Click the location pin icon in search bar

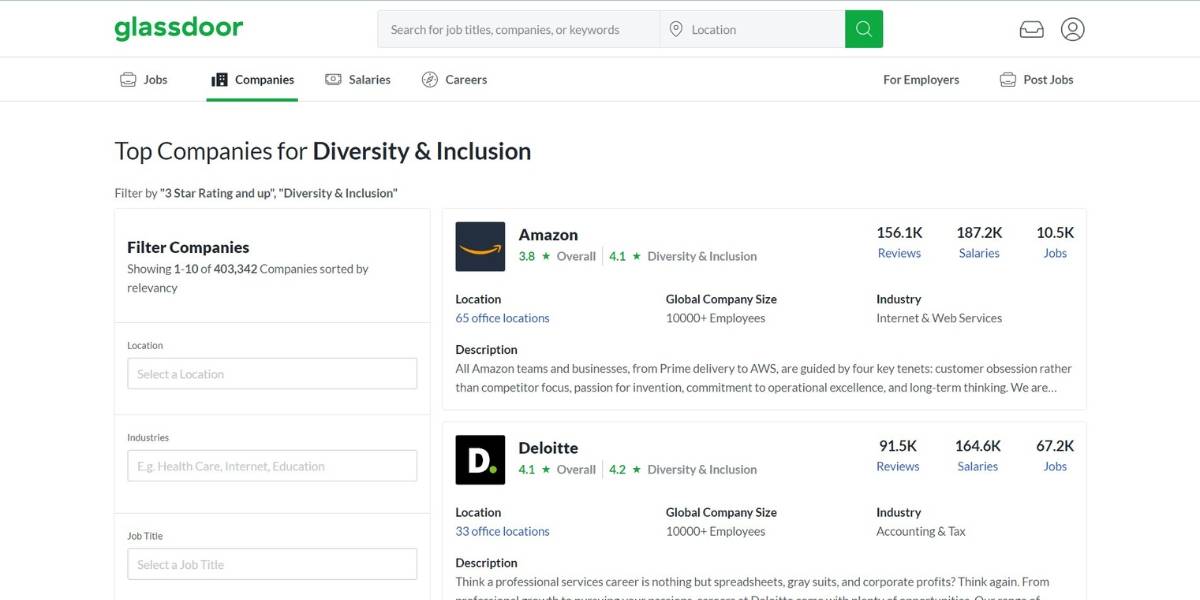point(676,30)
